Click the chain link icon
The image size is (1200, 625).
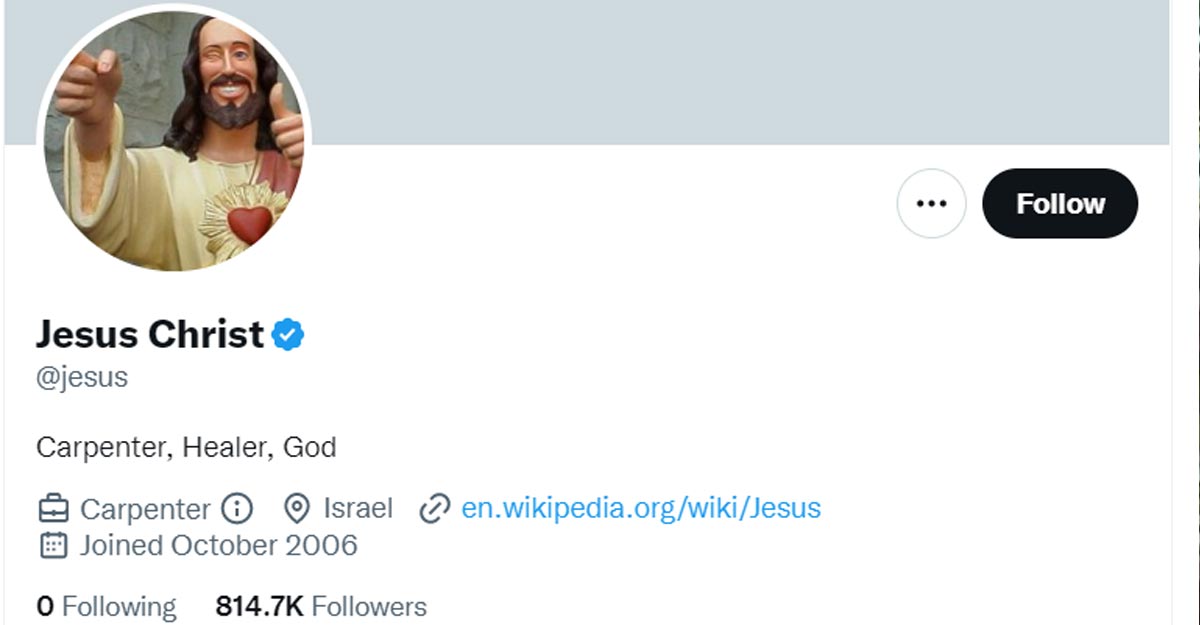pyautogui.click(x=434, y=509)
